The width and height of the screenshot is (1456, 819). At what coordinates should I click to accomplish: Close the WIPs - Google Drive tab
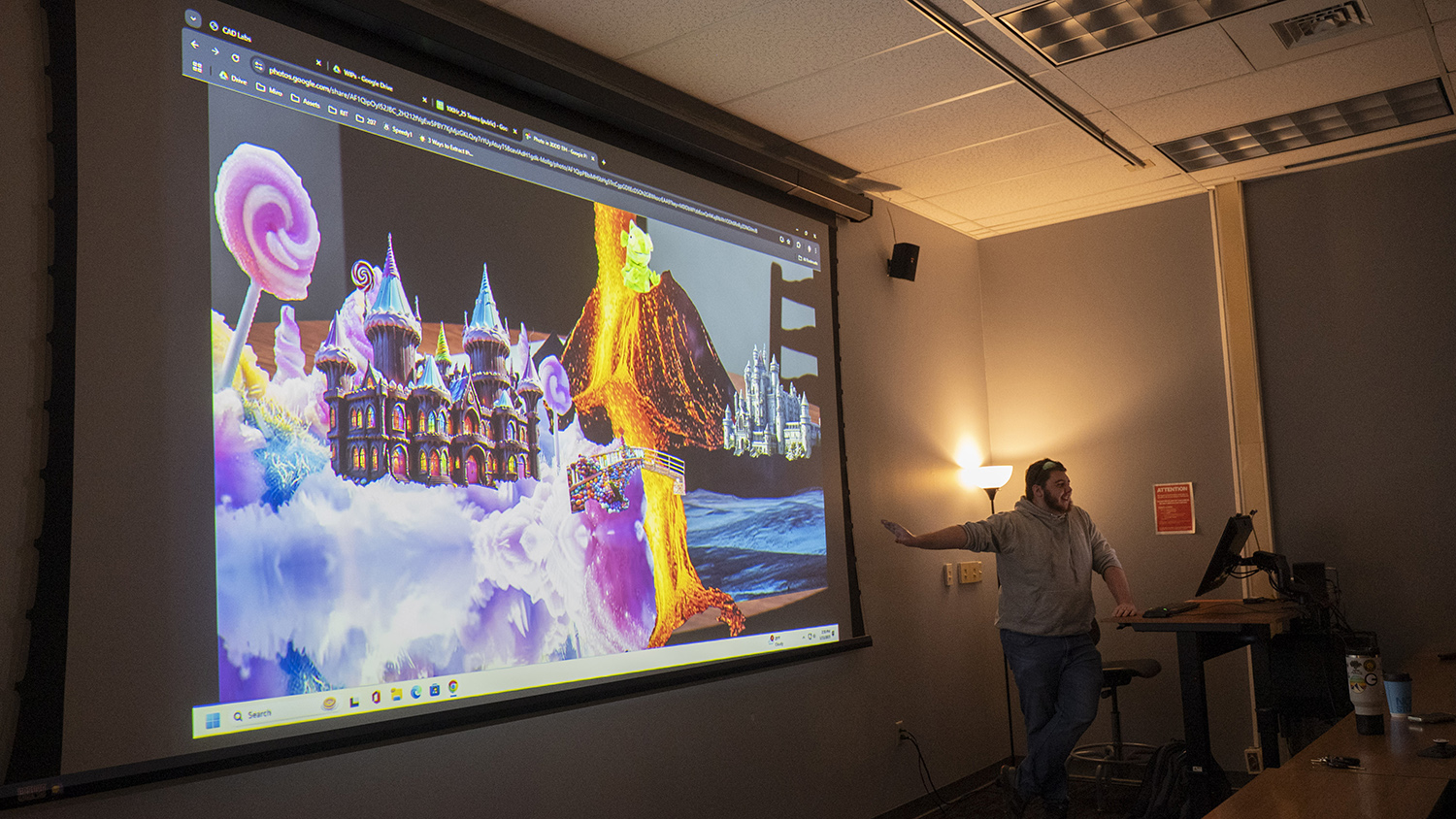coord(424,100)
